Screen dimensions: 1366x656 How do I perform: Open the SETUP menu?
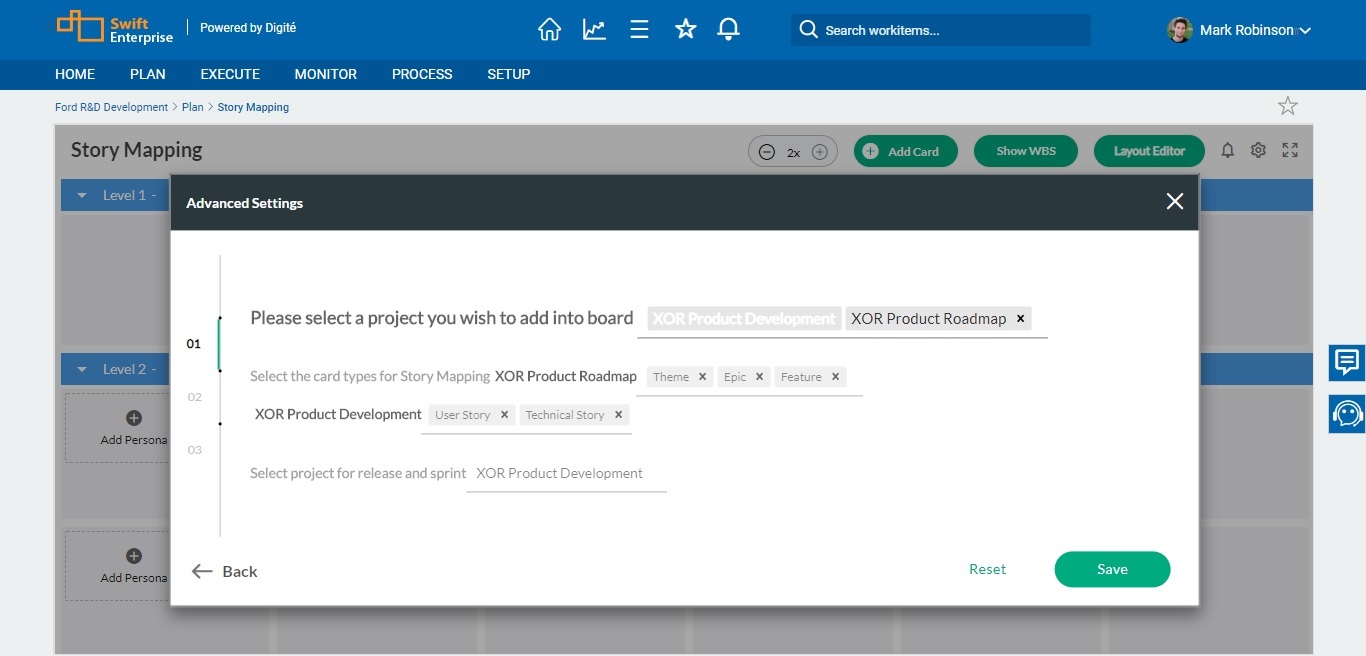509,74
